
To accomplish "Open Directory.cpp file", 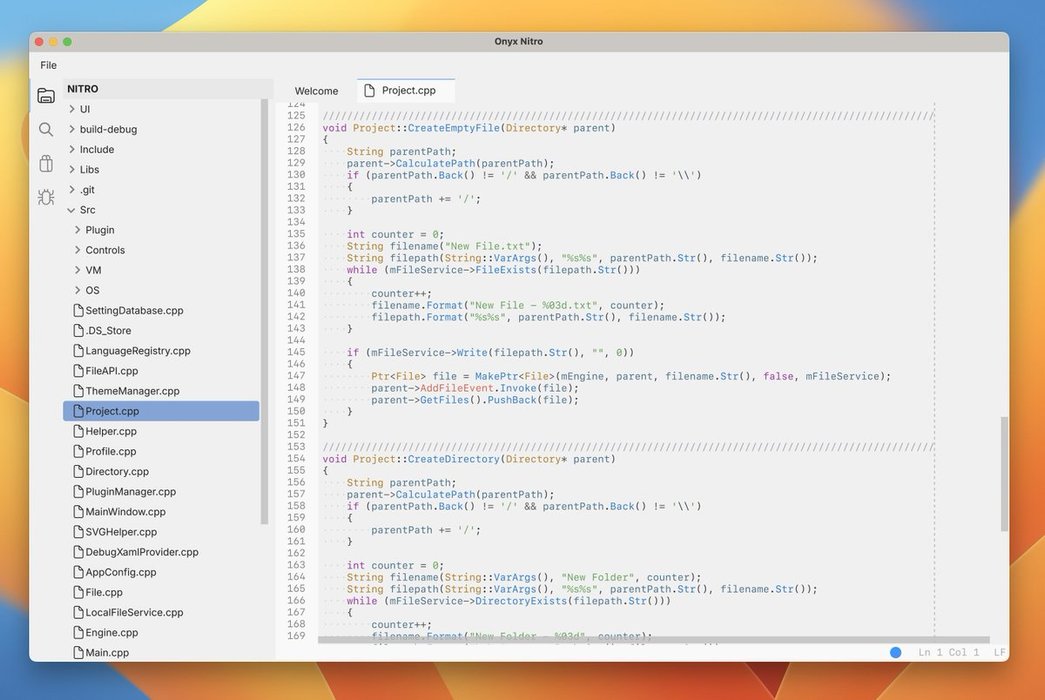I will (117, 471).
